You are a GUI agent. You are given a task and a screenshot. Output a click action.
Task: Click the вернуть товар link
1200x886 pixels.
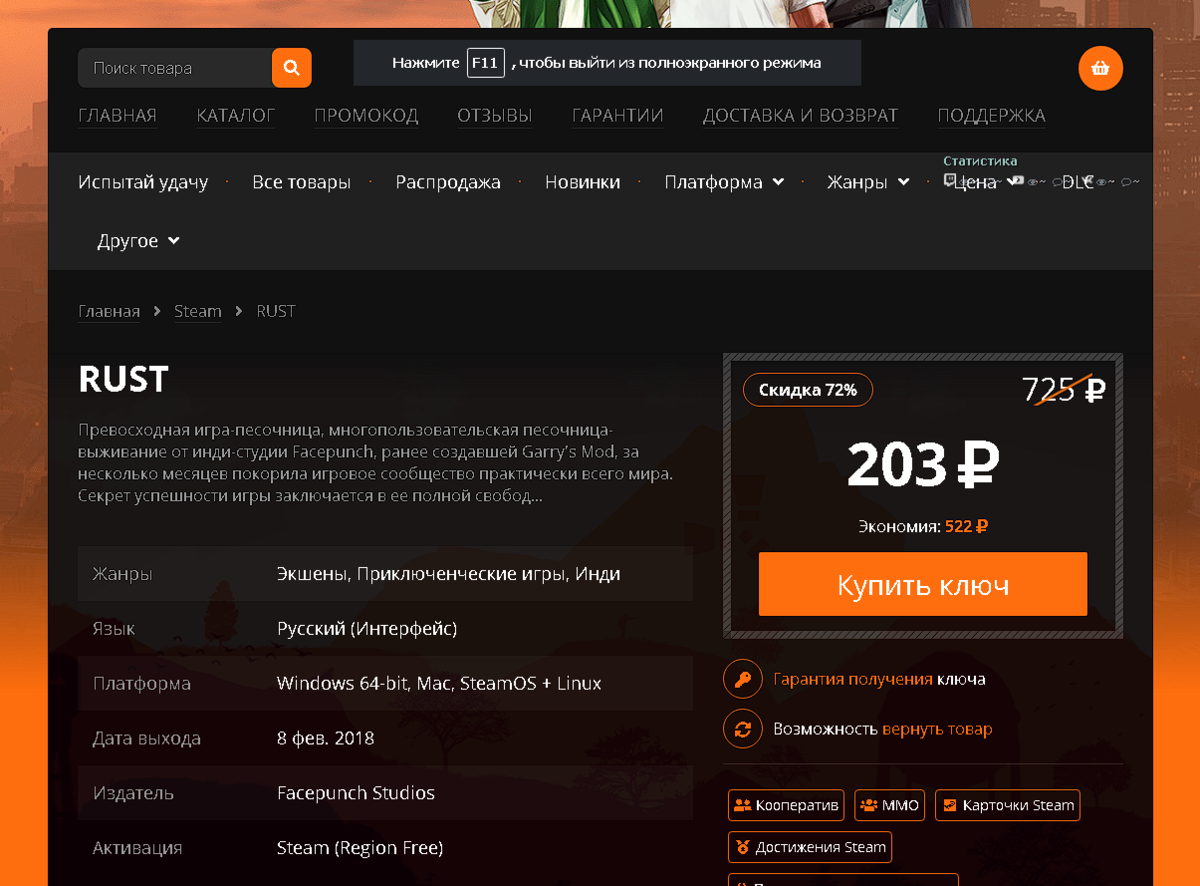[x=937, y=729]
